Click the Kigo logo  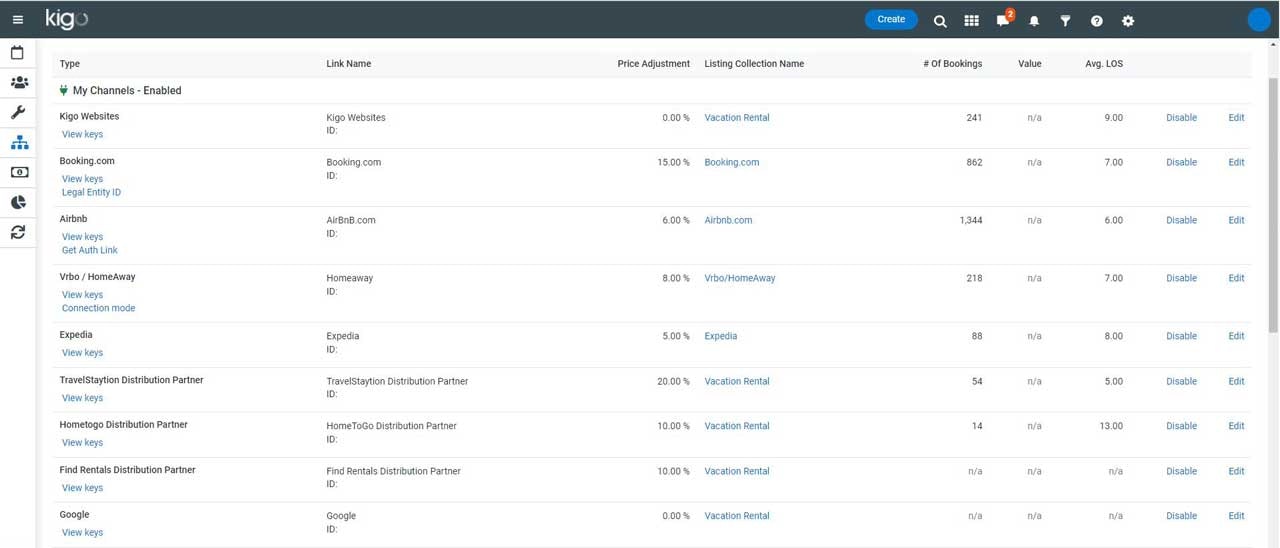[67, 19]
